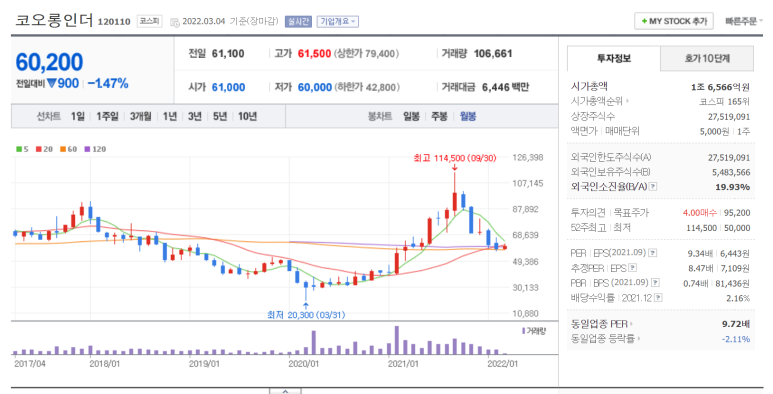Click the 상장주식수 value 27,519,091
This screenshot has height=394, width=773.
[729, 117]
